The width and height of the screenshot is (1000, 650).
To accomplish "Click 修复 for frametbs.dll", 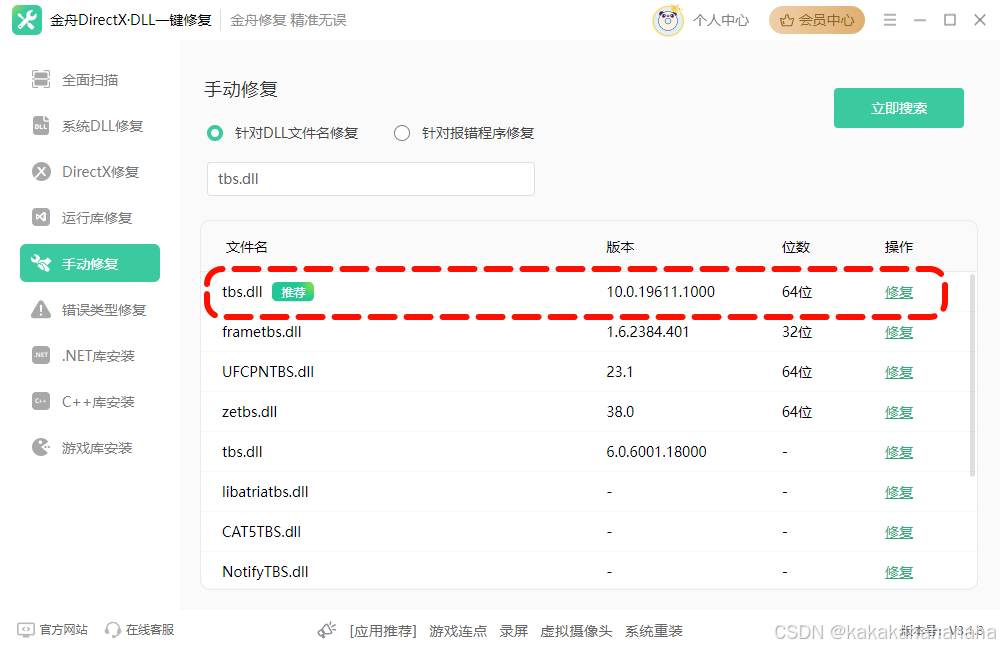I will coord(898,331).
